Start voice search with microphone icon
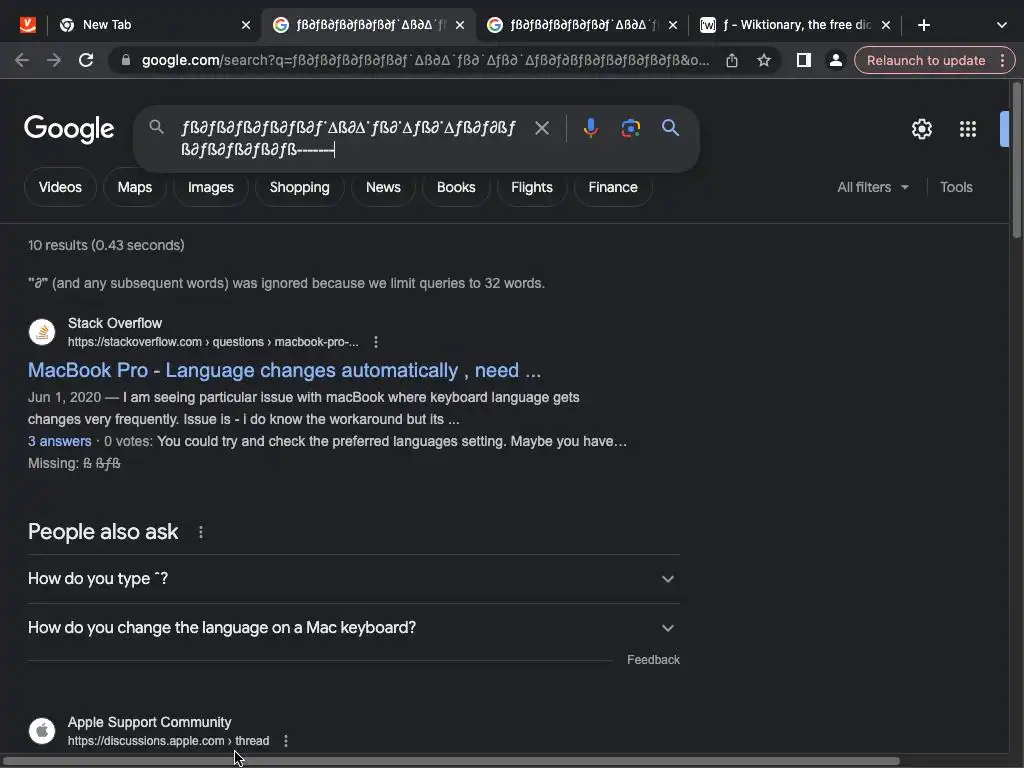 click(590, 128)
